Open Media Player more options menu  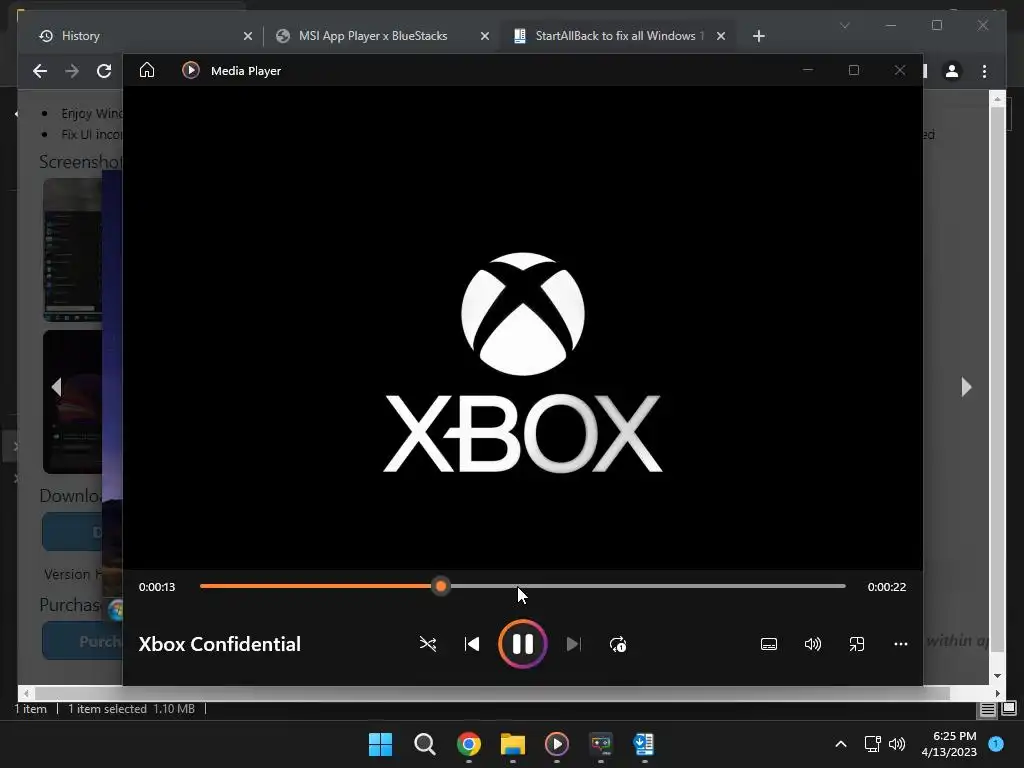click(901, 644)
